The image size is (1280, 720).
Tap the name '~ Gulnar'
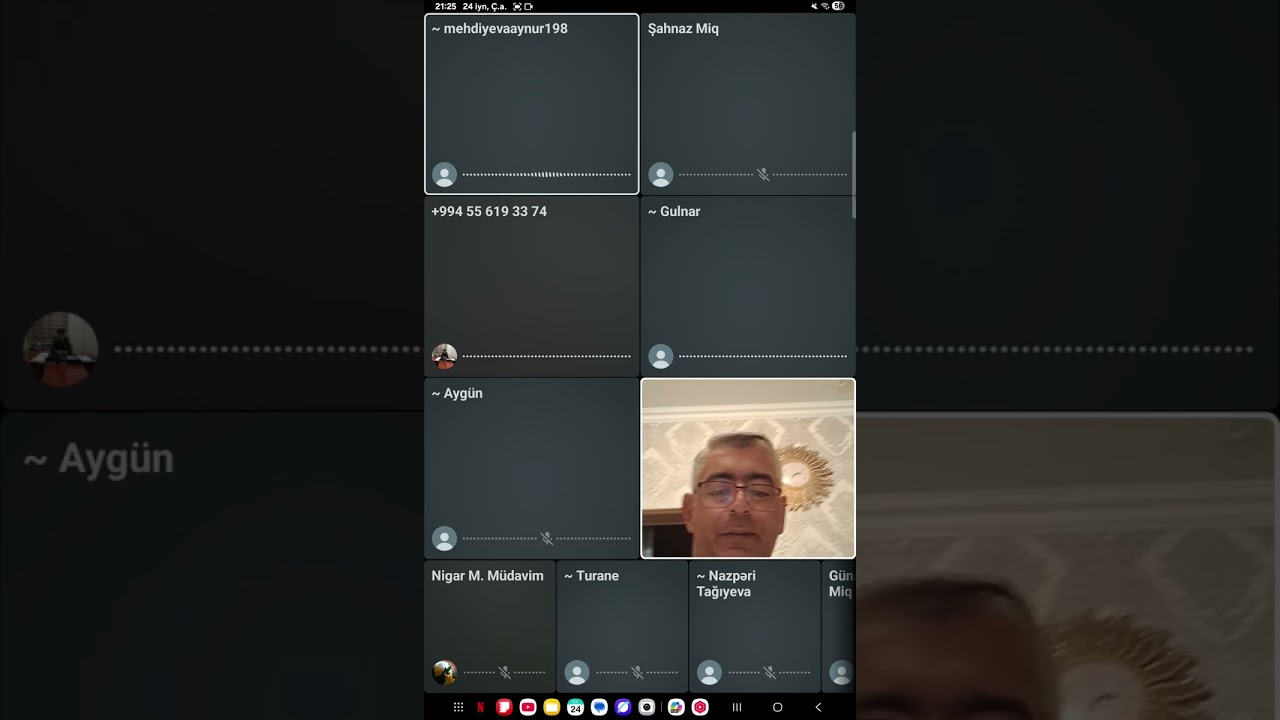tap(674, 211)
